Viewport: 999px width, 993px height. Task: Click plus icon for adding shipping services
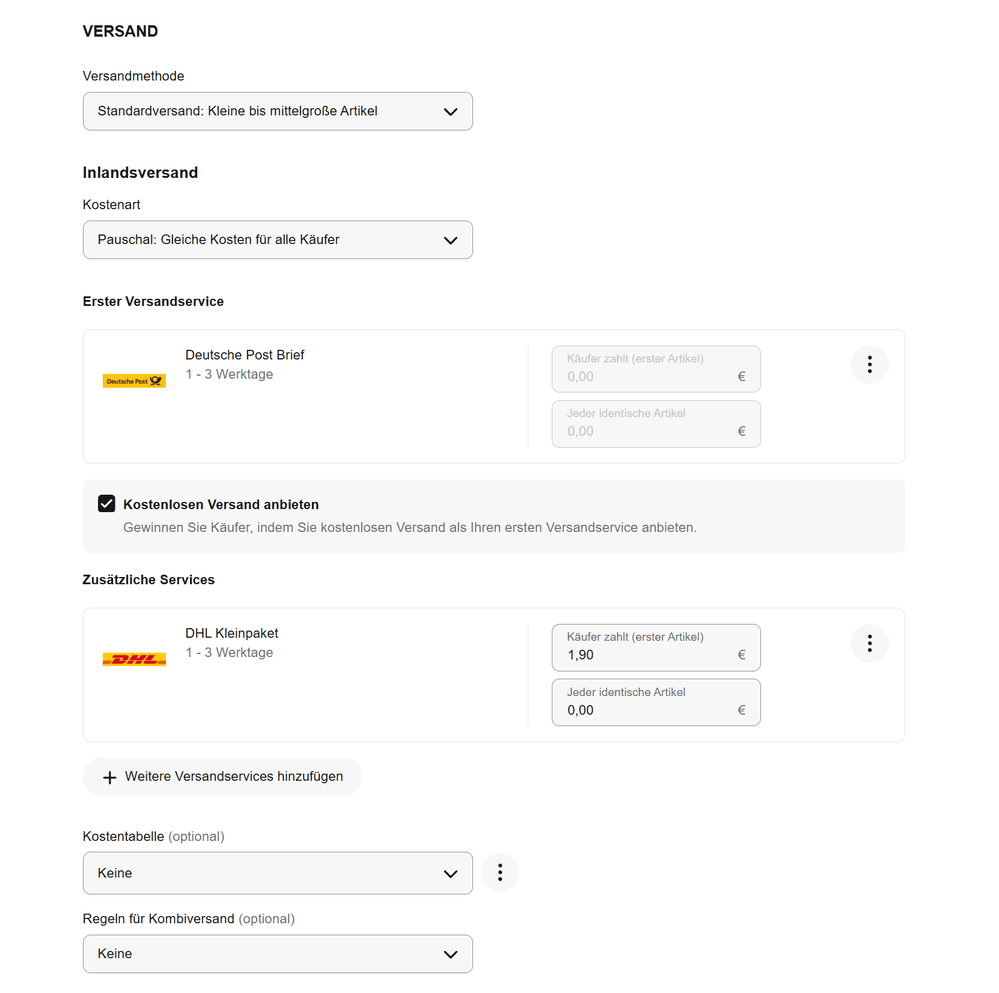pos(110,778)
